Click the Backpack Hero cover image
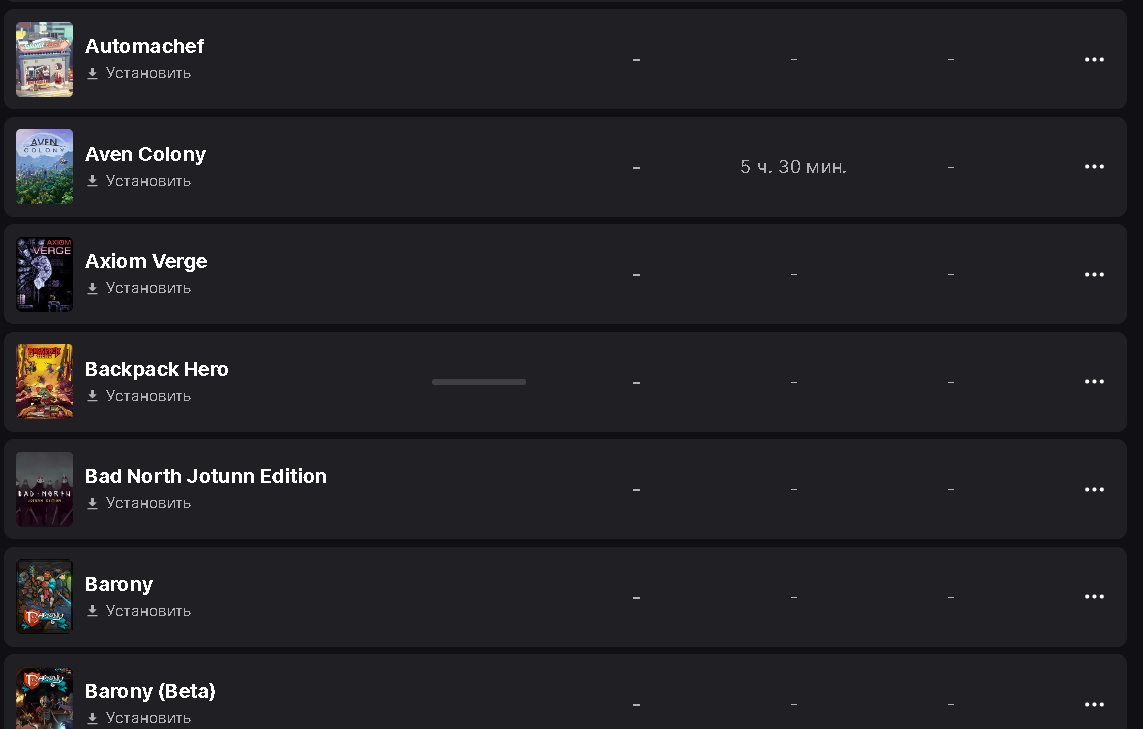This screenshot has width=1143, height=729. click(45, 382)
